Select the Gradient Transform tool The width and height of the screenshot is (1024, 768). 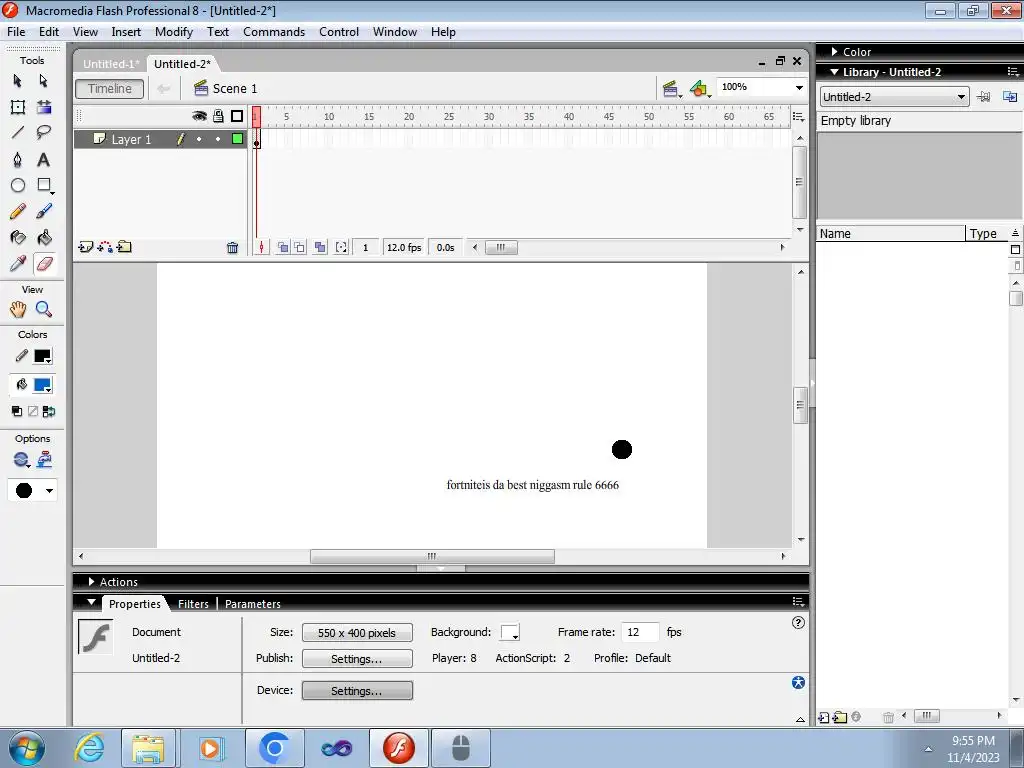point(44,107)
